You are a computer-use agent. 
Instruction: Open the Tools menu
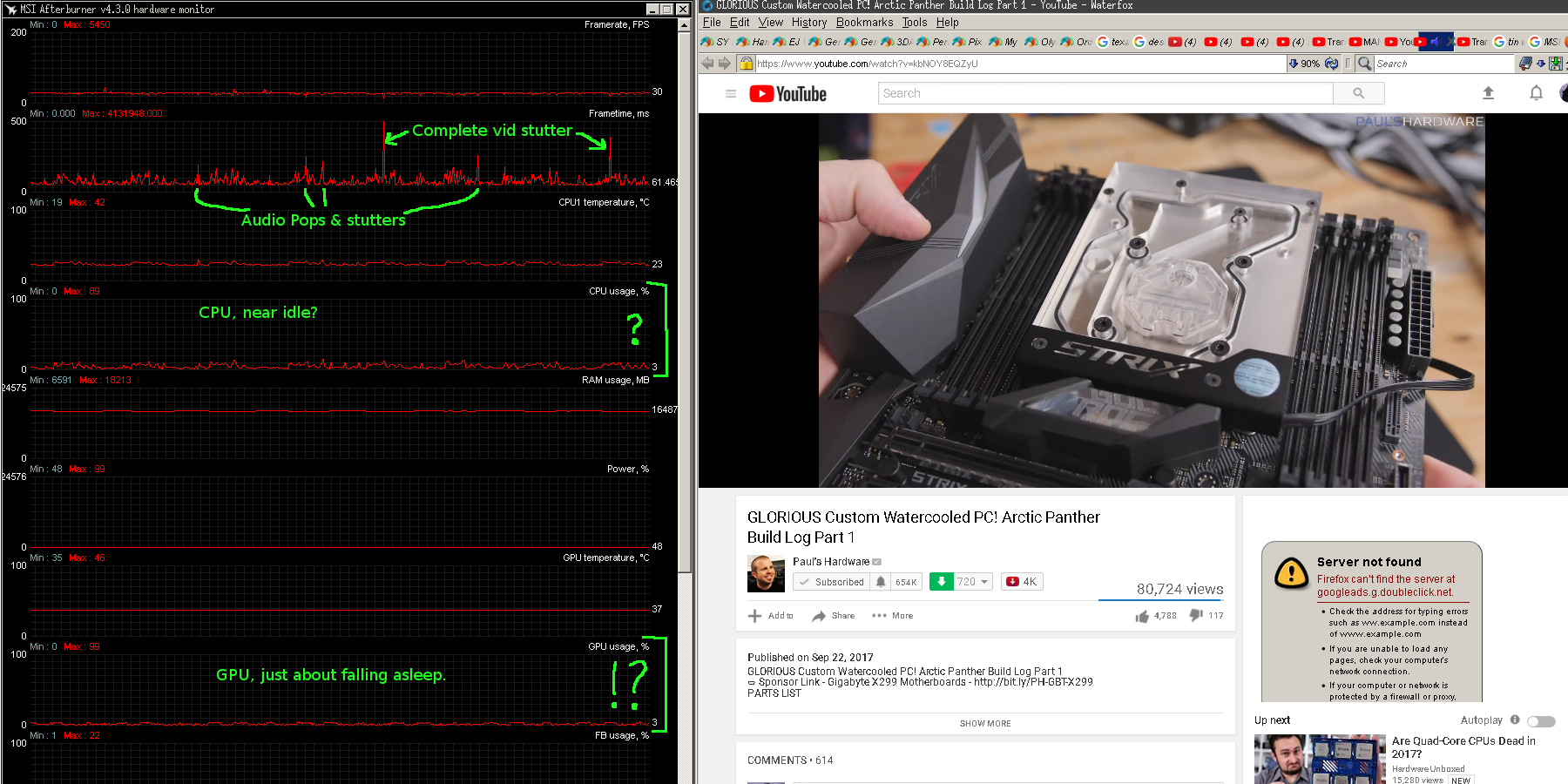(x=915, y=23)
